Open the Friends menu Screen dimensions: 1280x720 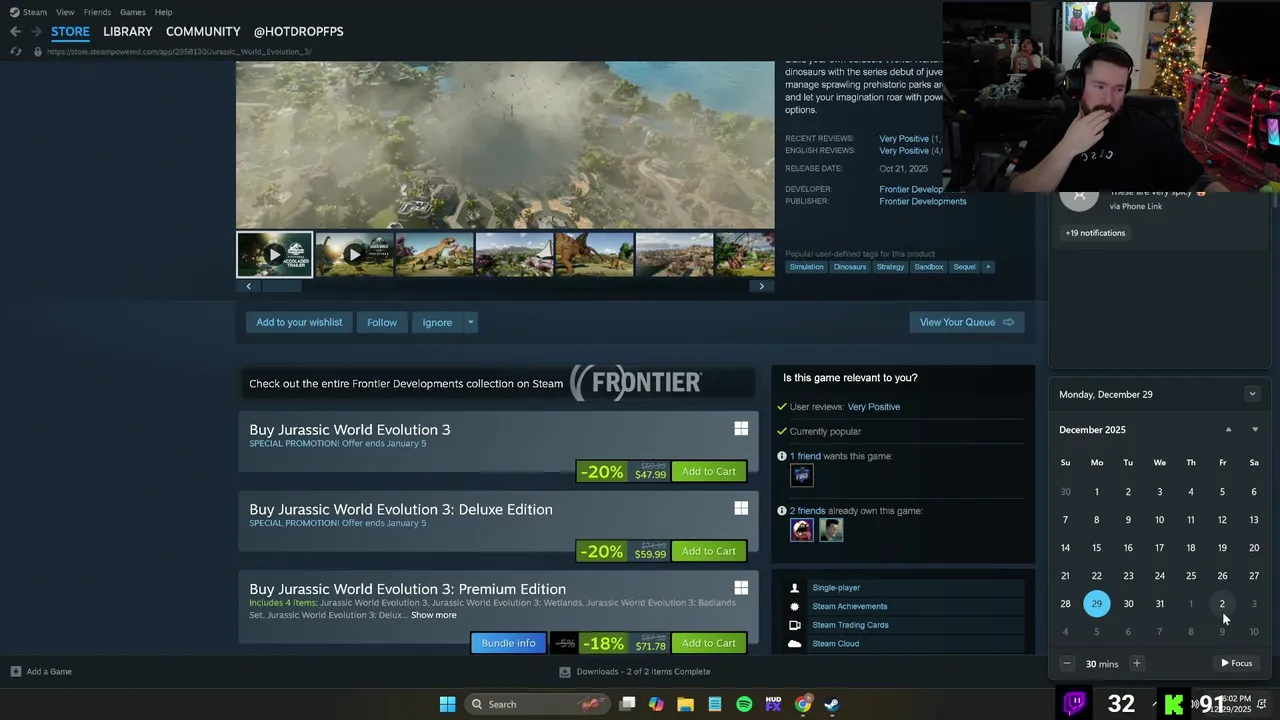pos(97,12)
